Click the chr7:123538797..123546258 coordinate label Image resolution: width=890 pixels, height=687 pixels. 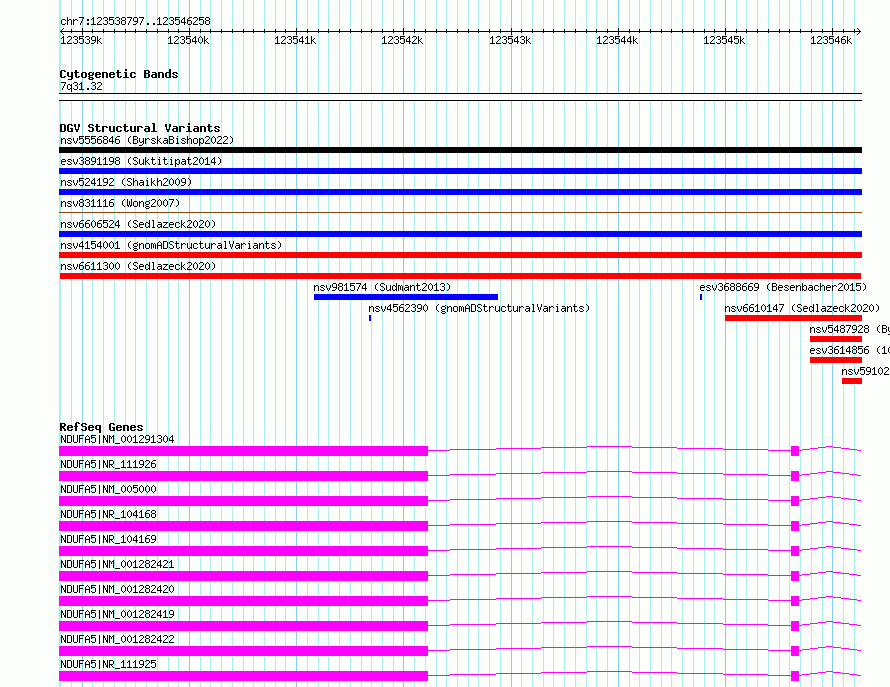tap(135, 21)
